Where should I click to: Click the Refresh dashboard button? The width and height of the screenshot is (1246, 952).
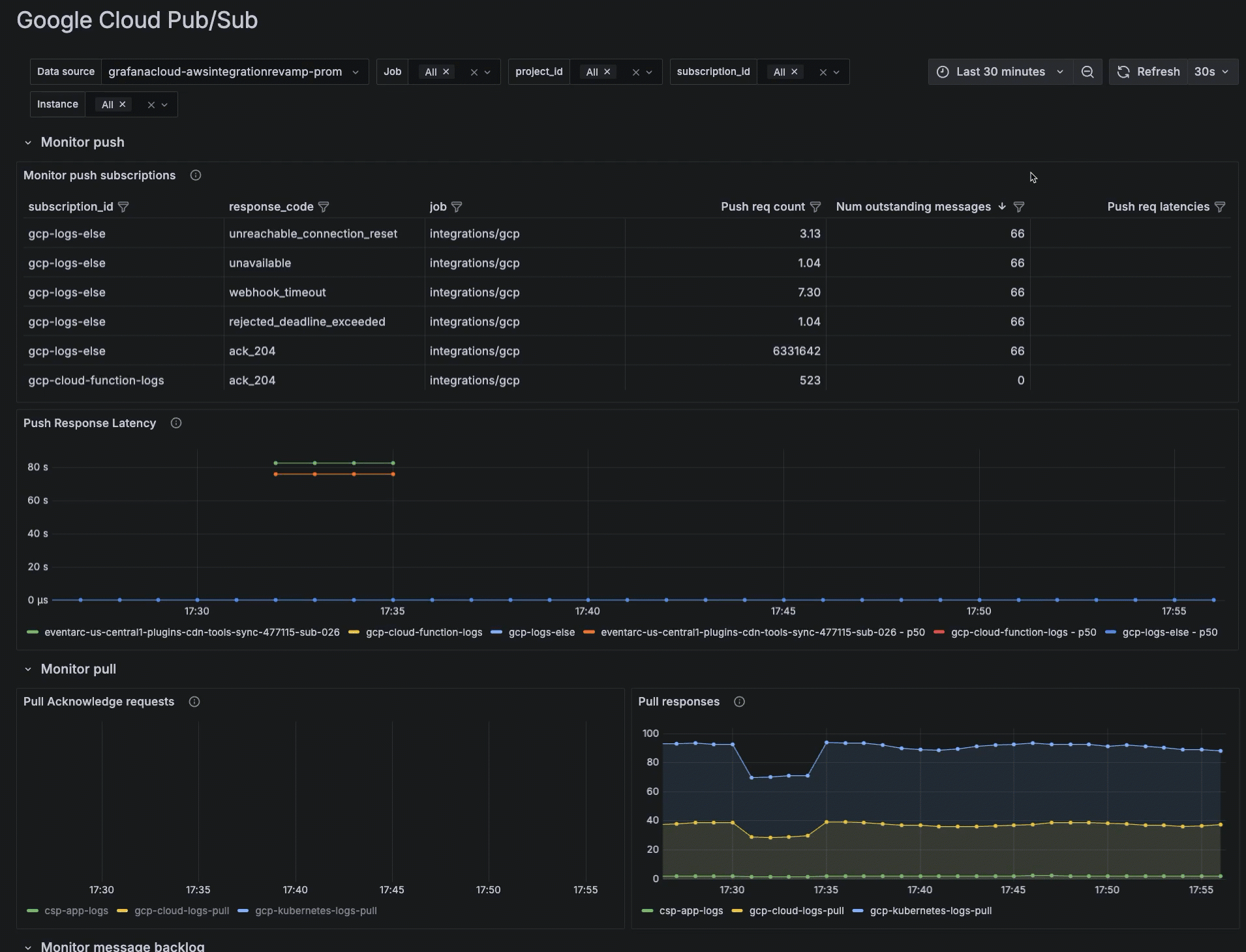point(1149,72)
